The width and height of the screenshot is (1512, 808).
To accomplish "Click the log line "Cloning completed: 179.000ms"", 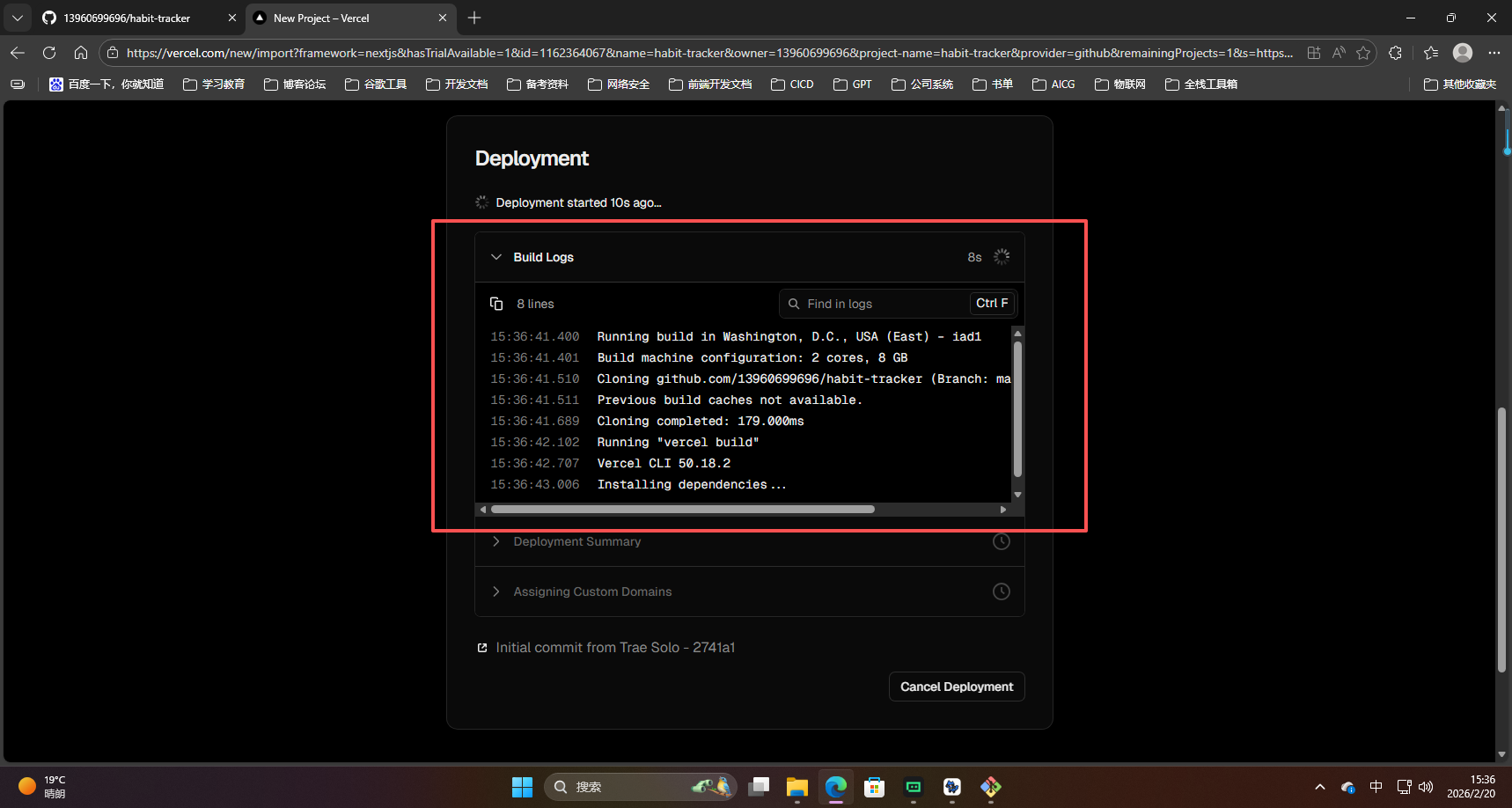I will coord(701,422).
